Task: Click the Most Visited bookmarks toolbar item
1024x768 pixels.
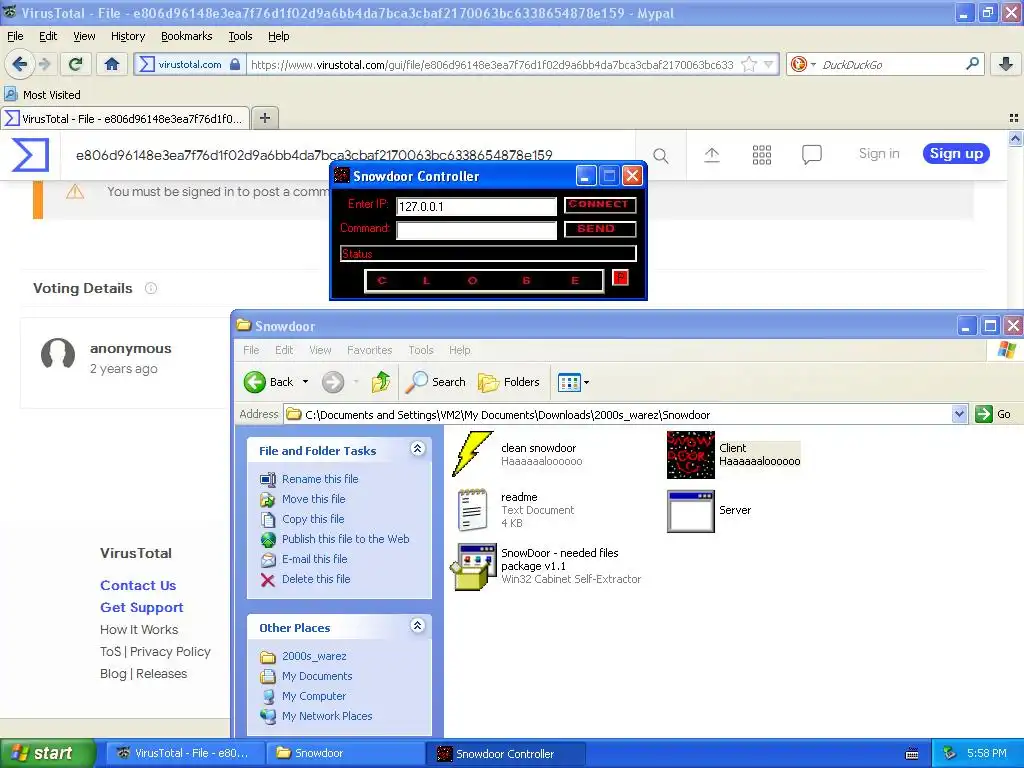Action: [x=43, y=95]
